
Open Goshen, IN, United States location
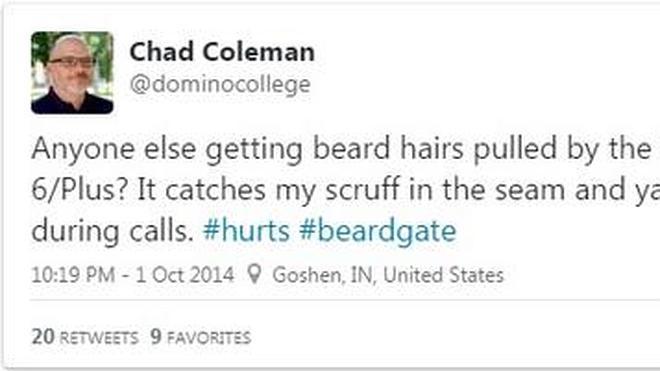point(388,275)
